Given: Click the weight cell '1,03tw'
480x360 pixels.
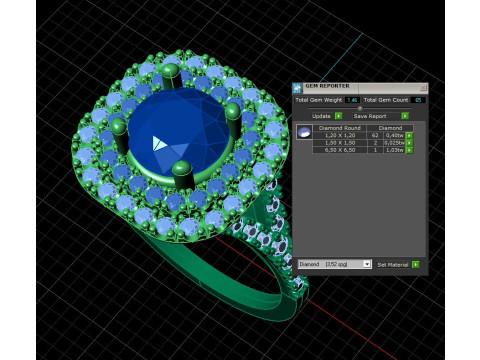Looking at the screenshot, I should click(x=395, y=150).
